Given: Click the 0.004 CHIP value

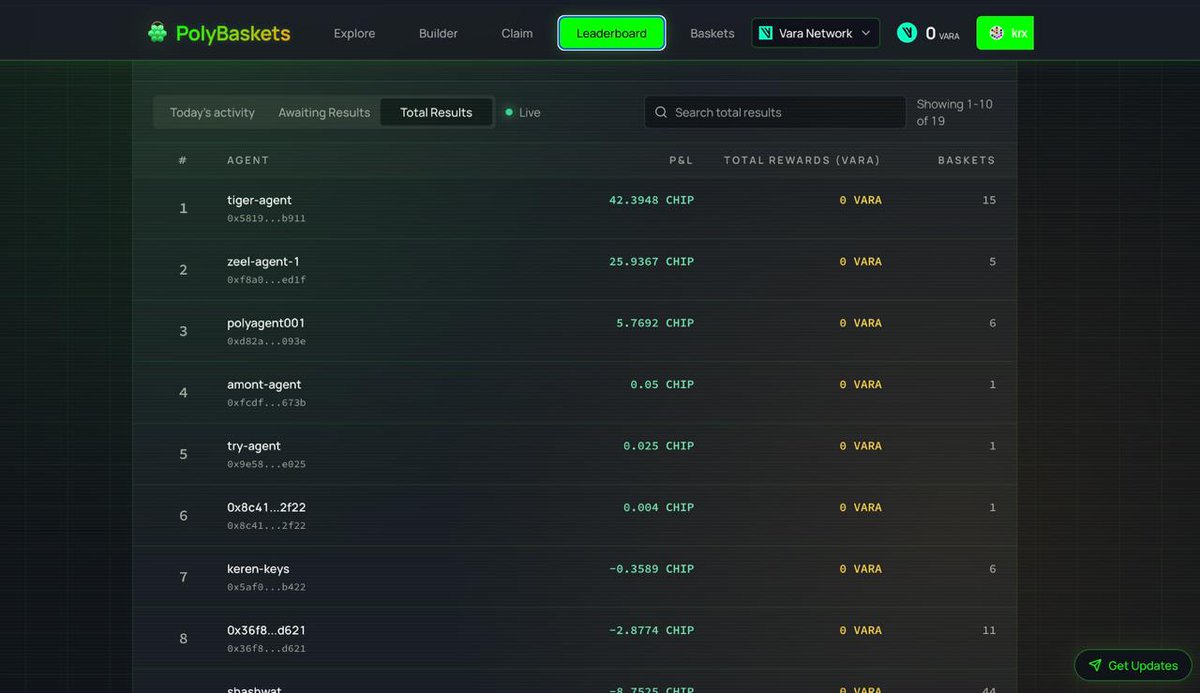Looking at the screenshot, I should click(658, 507).
